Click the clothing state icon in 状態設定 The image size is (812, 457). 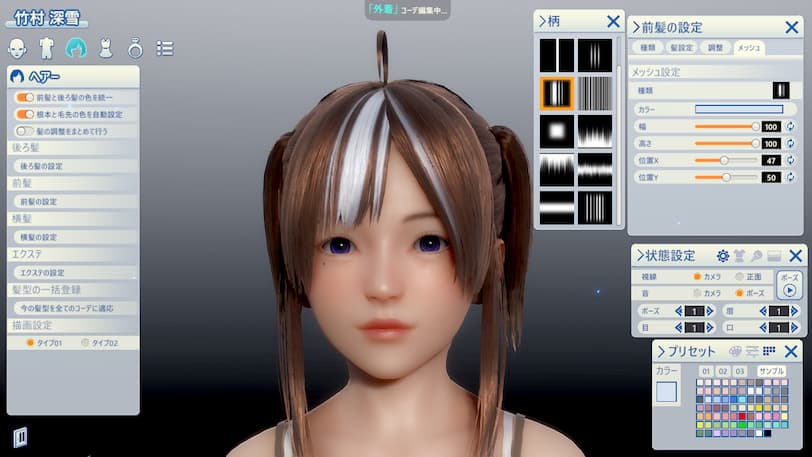pos(739,255)
